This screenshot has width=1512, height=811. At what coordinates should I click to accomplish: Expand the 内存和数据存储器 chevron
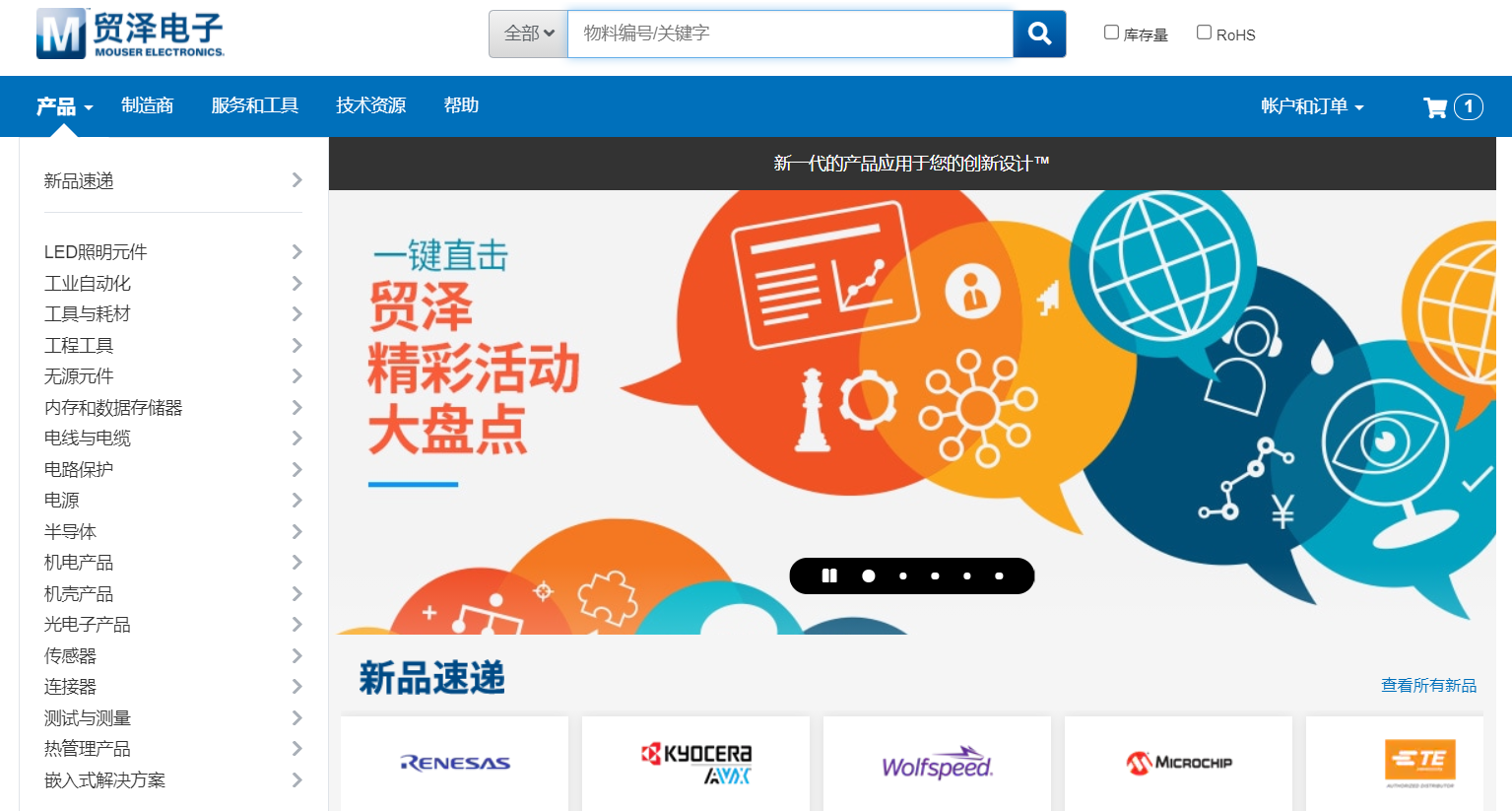click(296, 408)
